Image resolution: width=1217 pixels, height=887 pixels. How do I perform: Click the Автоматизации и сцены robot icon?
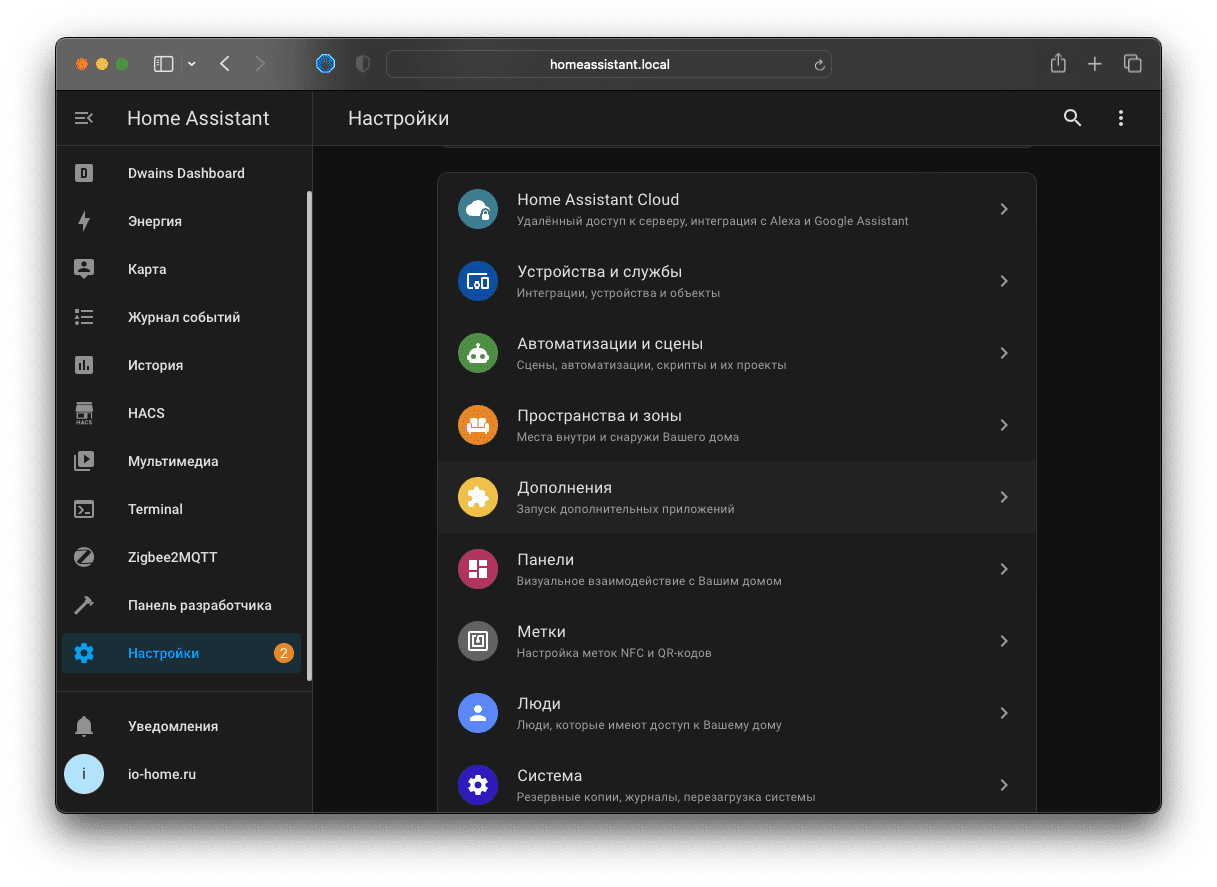(x=478, y=353)
